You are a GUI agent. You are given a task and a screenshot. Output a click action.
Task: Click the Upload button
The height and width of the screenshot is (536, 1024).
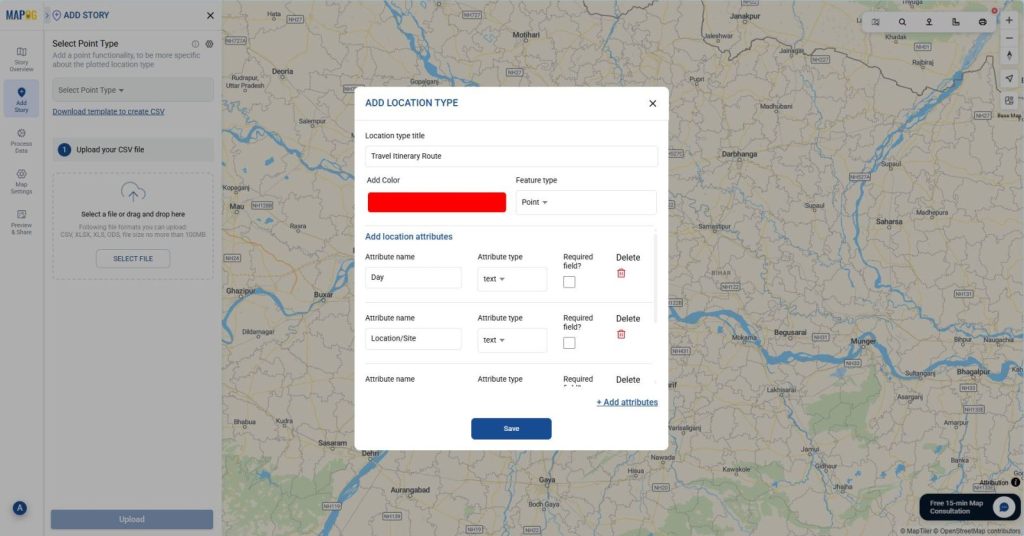coord(132,519)
